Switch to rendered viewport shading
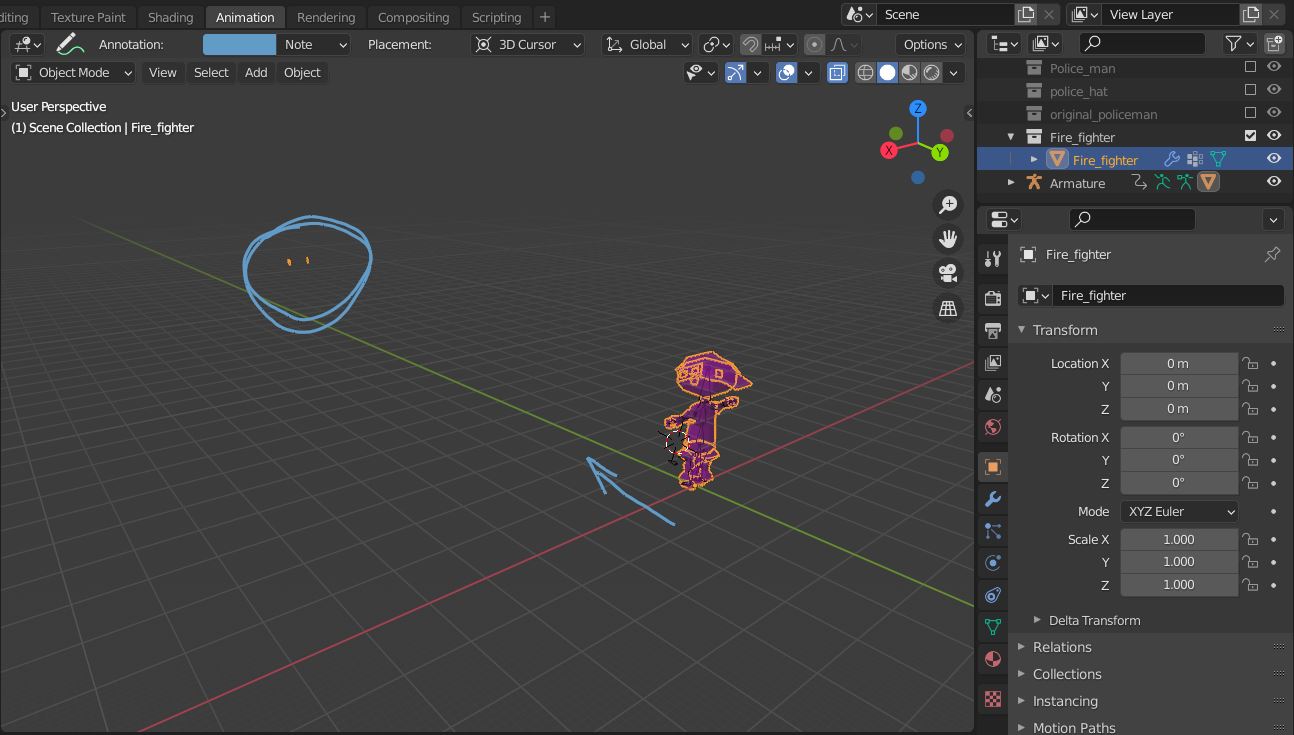 [932, 72]
